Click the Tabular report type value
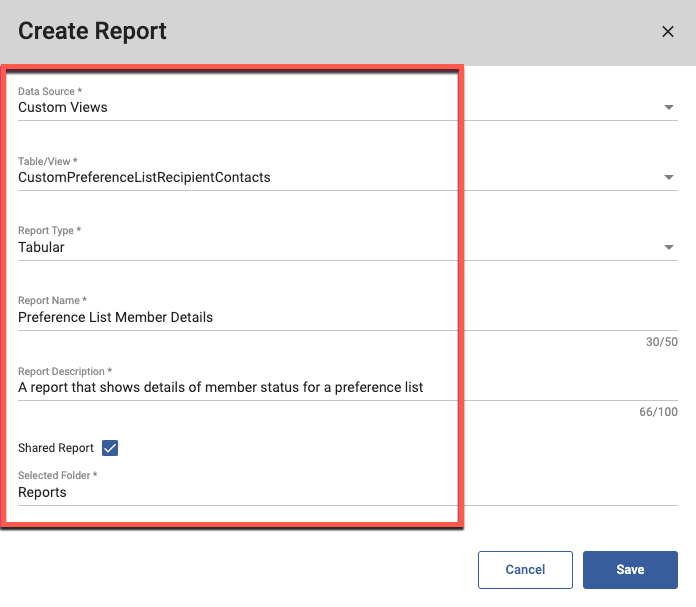 41,247
